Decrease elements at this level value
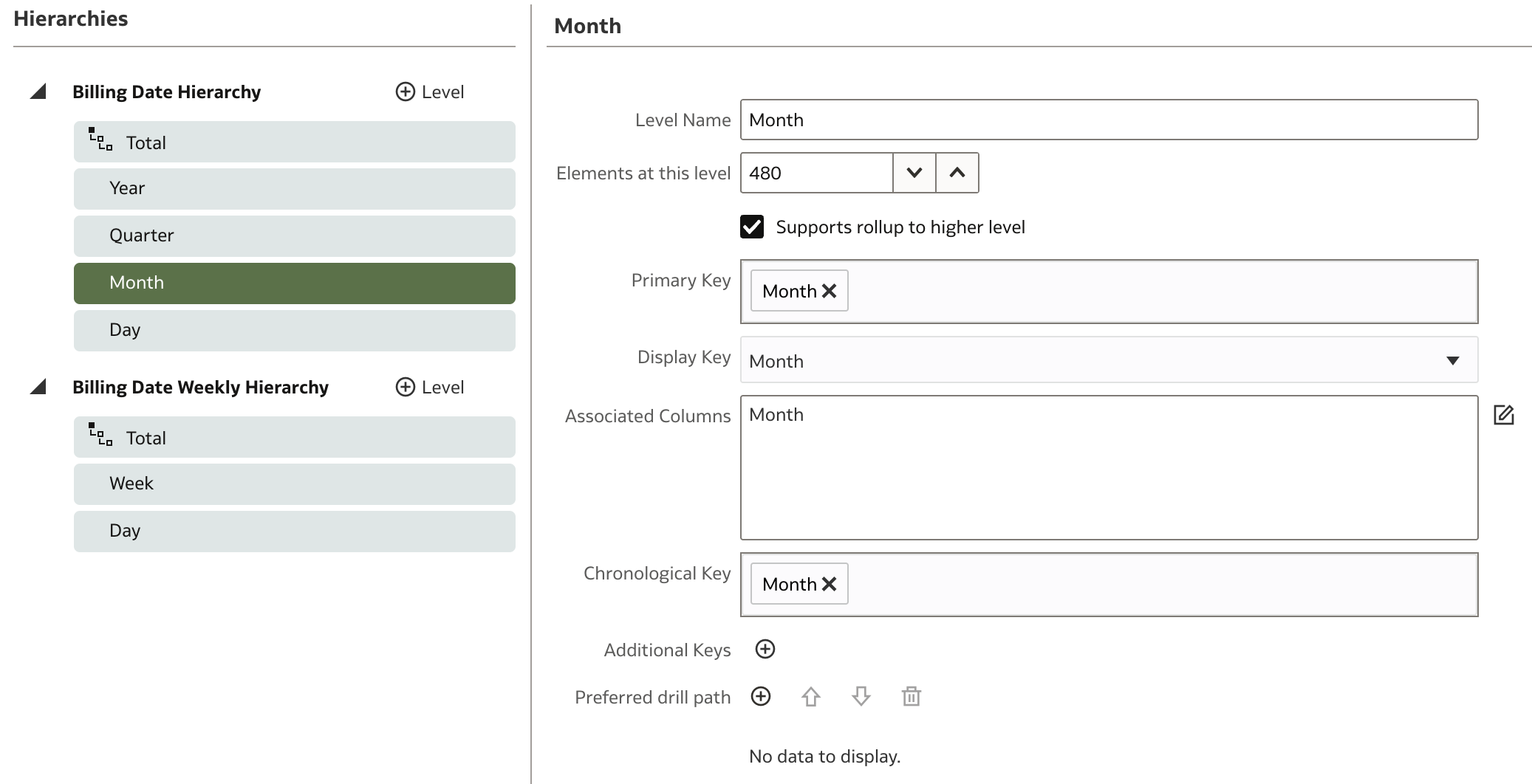Image resolution: width=1532 pixels, height=784 pixels. pyautogui.click(x=914, y=173)
